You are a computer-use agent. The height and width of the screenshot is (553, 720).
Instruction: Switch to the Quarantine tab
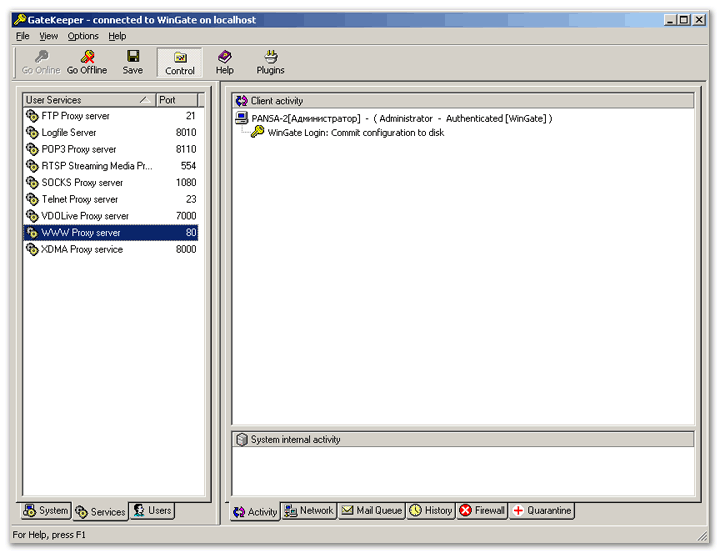(542, 511)
